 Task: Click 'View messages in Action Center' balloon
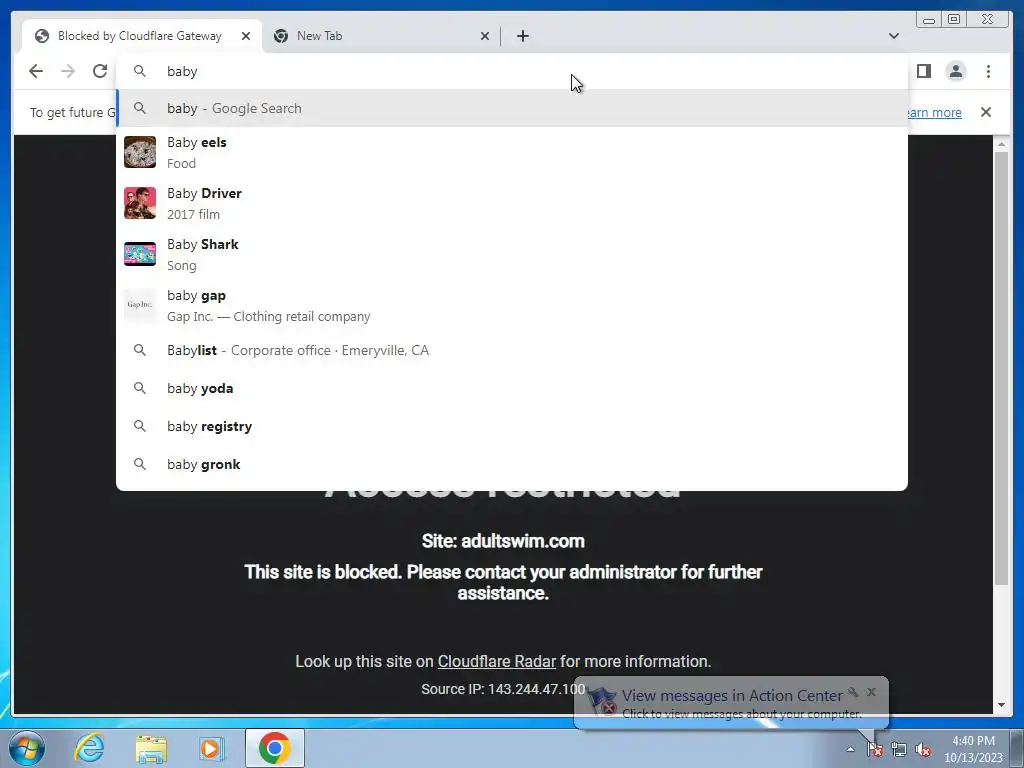click(731, 696)
